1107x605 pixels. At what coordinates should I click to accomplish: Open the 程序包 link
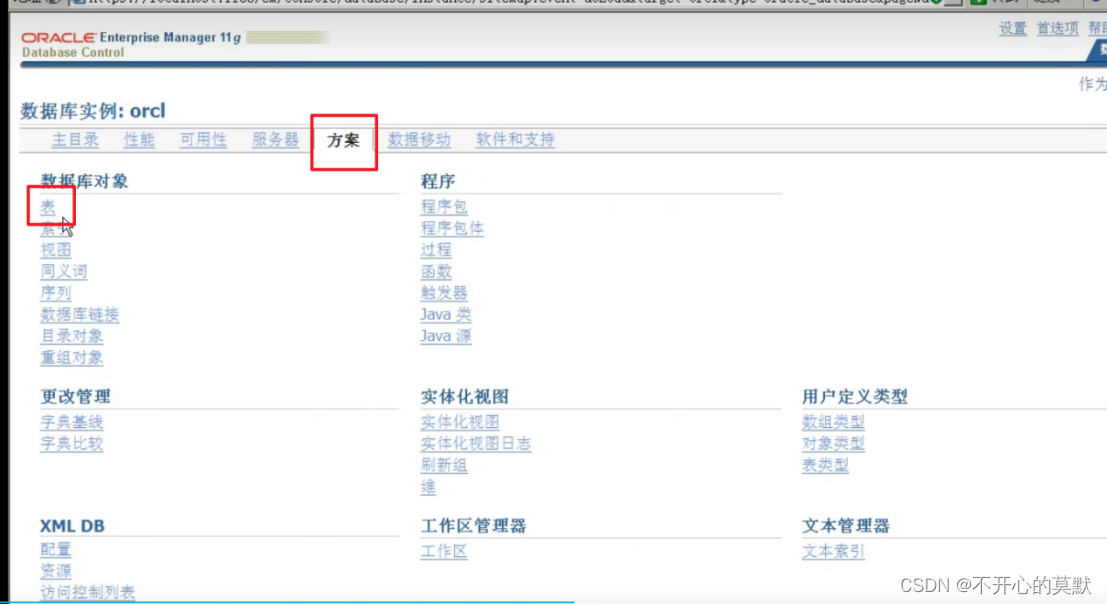tap(444, 207)
